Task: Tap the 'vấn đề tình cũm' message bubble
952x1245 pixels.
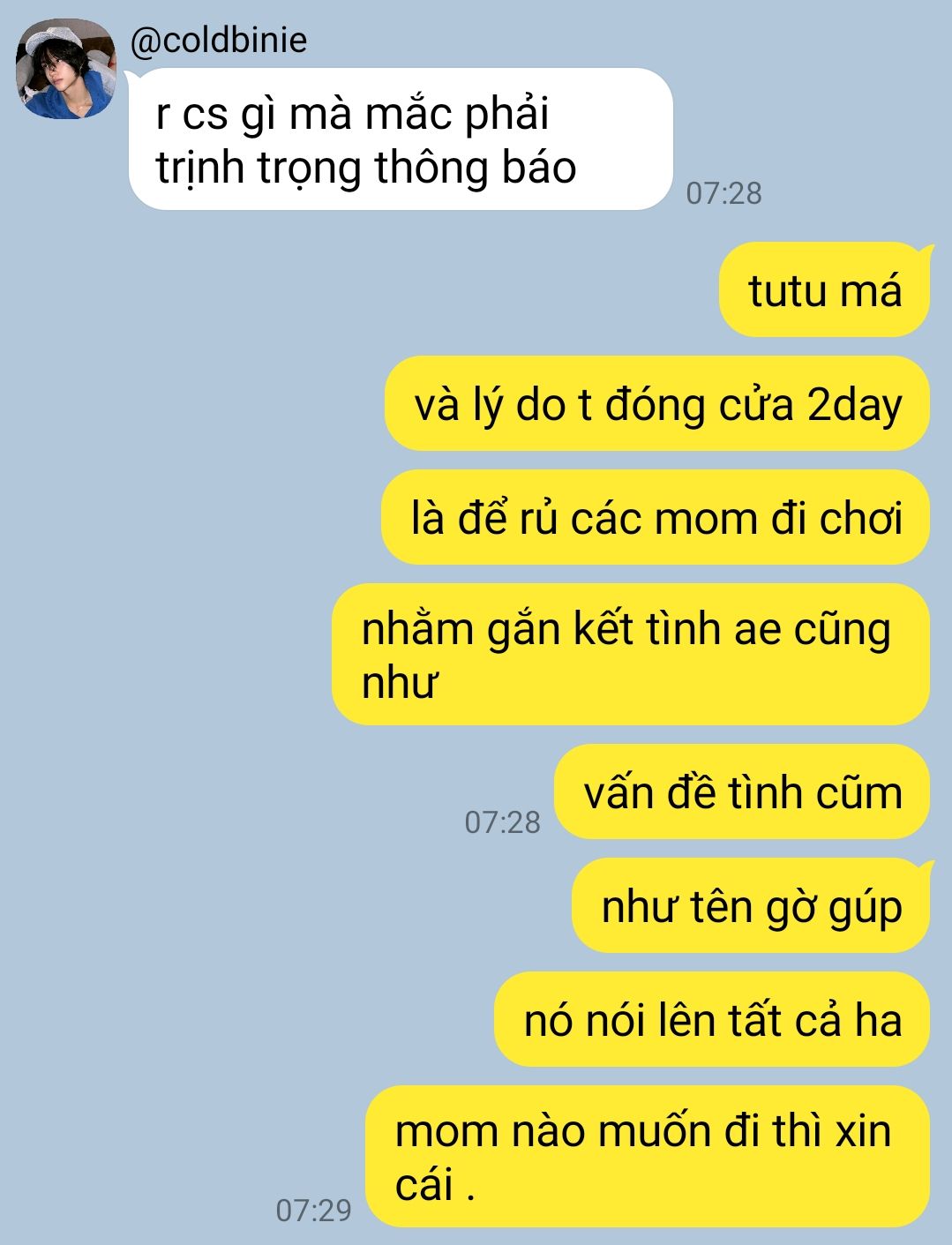Action: (742, 791)
